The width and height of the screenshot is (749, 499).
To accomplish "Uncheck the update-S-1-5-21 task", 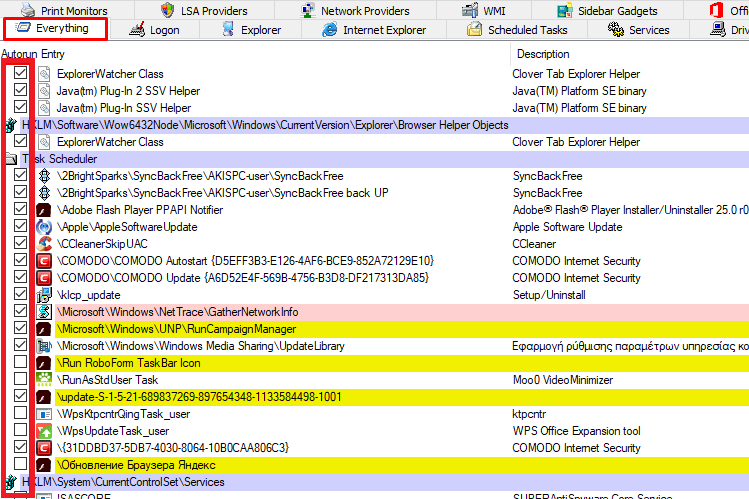I will coord(21,396).
